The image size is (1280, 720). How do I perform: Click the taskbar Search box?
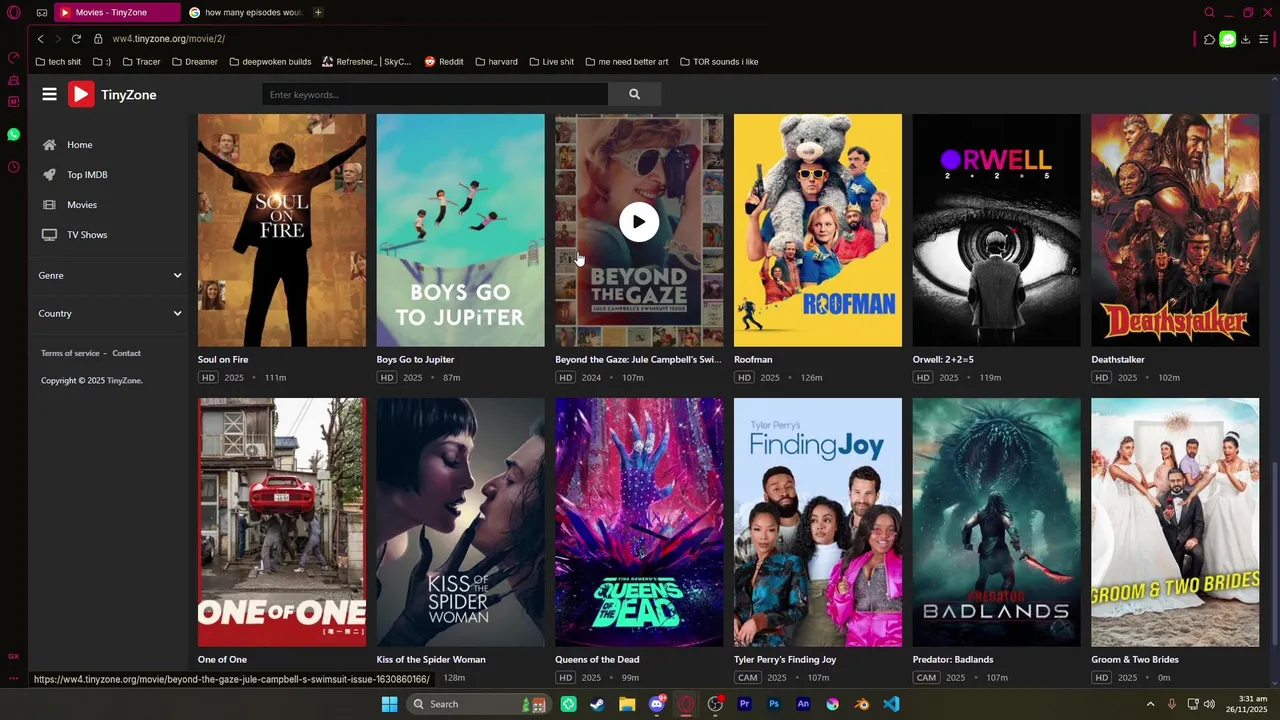pos(477,704)
